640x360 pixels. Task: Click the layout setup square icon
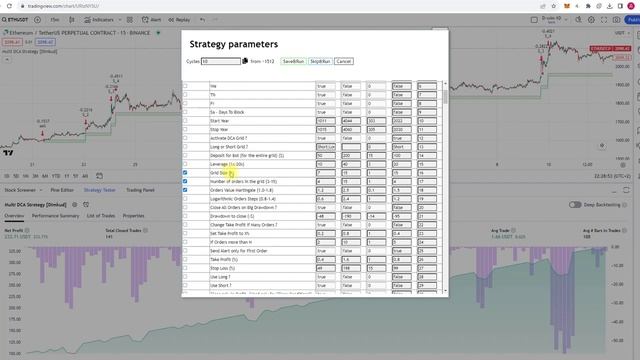point(534,20)
